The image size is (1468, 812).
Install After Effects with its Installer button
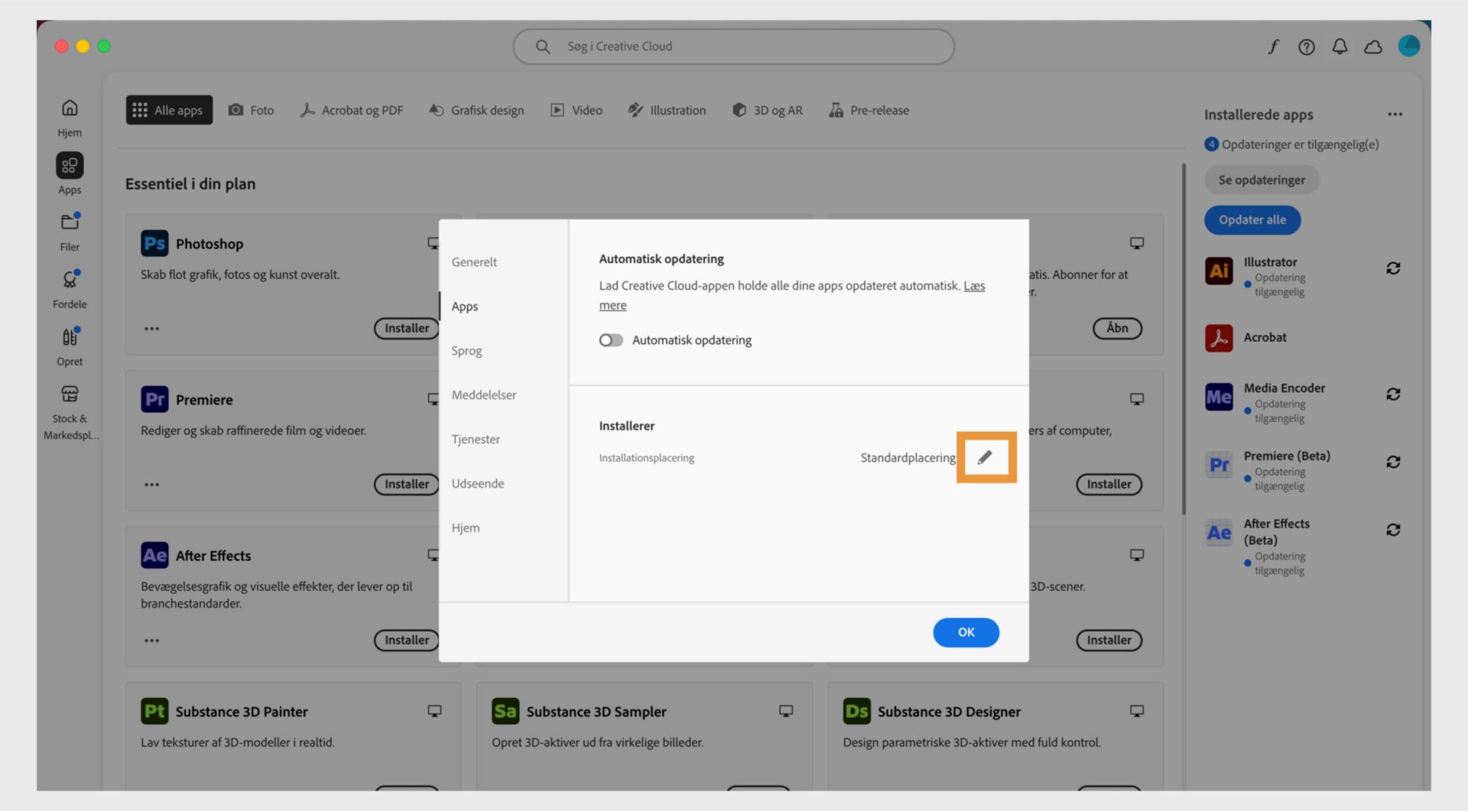point(406,640)
